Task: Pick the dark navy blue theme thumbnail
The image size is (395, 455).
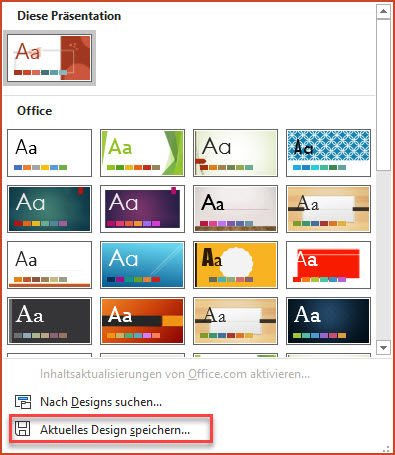Action: [328, 321]
